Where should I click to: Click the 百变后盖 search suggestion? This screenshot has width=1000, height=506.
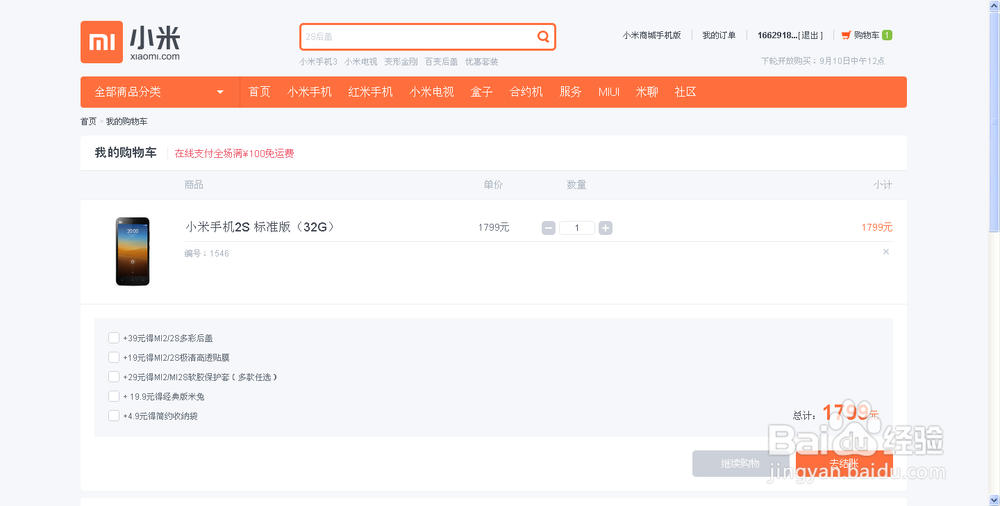(x=441, y=62)
